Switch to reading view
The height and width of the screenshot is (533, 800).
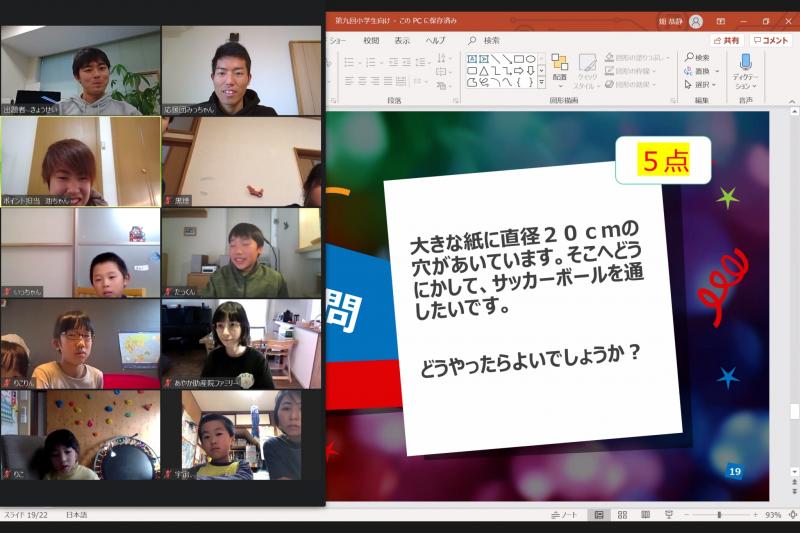(645, 515)
